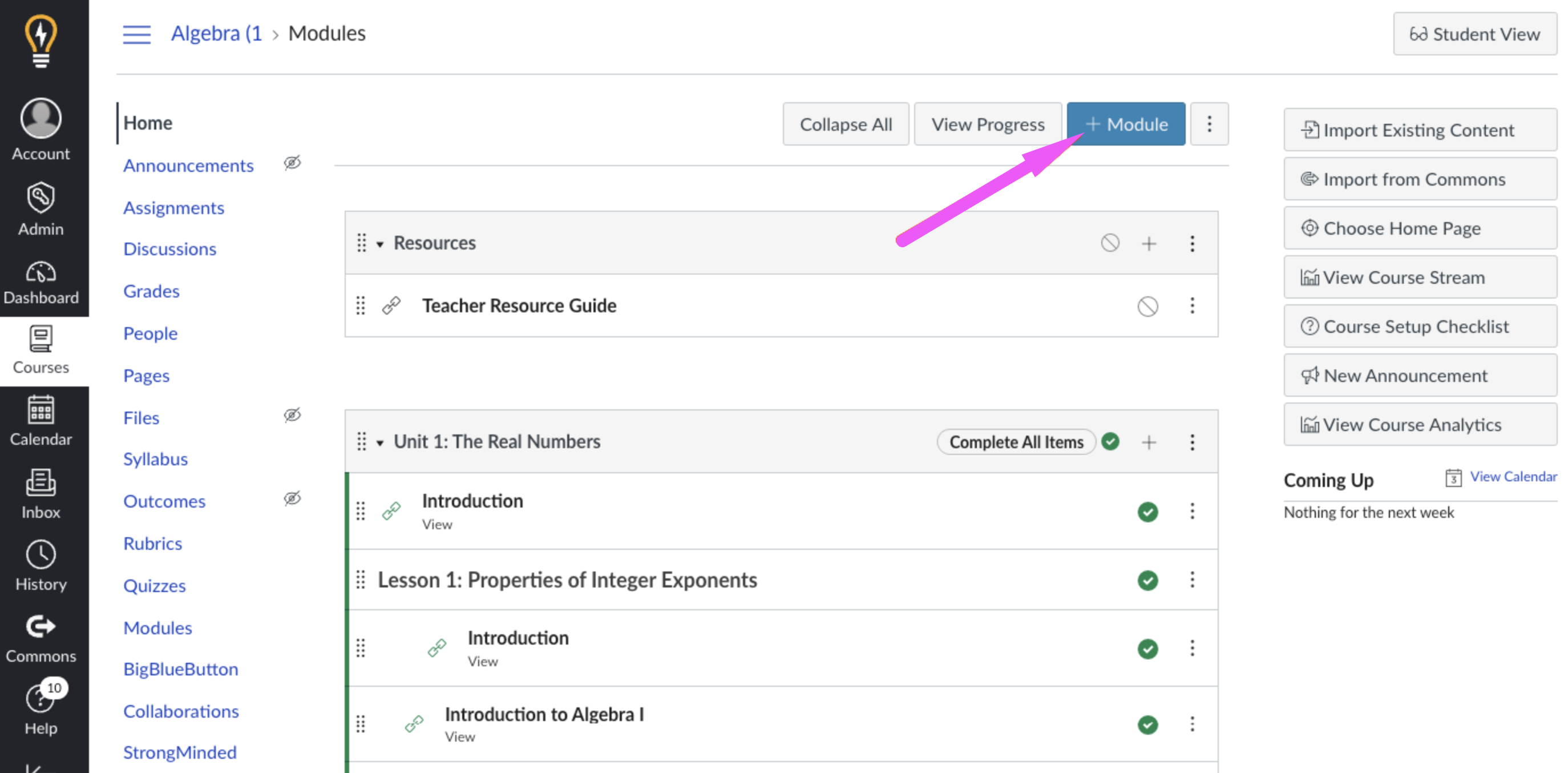The height and width of the screenshot is (773, 1568).
Task: Add item to Resources module with plus
Action: pos(1148,244)
